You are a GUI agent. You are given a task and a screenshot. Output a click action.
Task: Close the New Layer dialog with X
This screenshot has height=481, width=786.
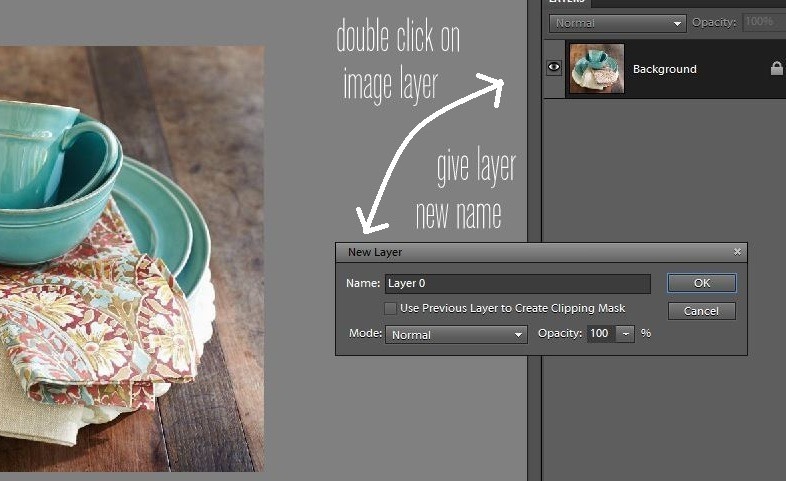(x=737, y=252)
